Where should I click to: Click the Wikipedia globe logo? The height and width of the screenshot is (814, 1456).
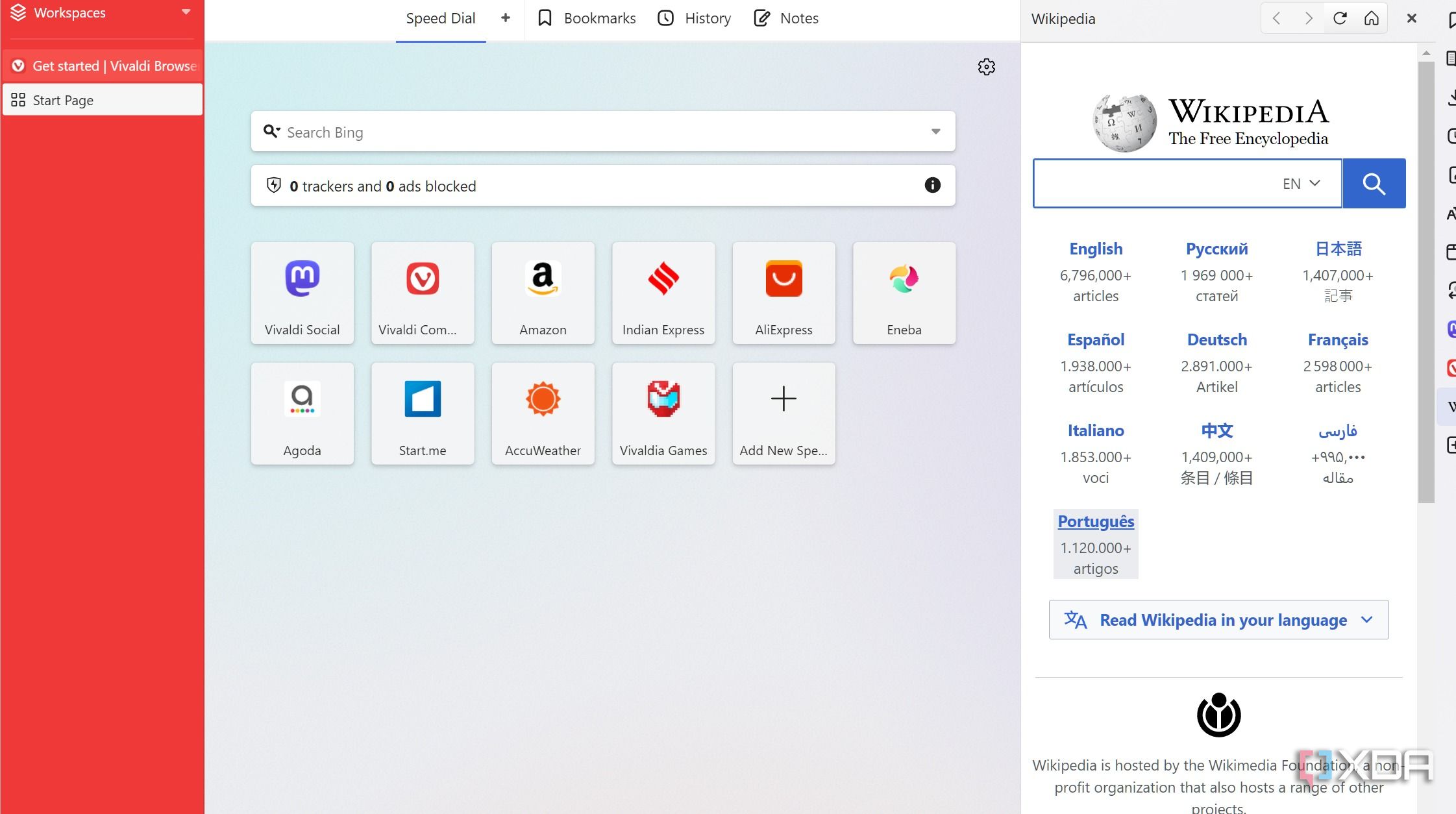pyautogui.click(x=1124, y=123)
